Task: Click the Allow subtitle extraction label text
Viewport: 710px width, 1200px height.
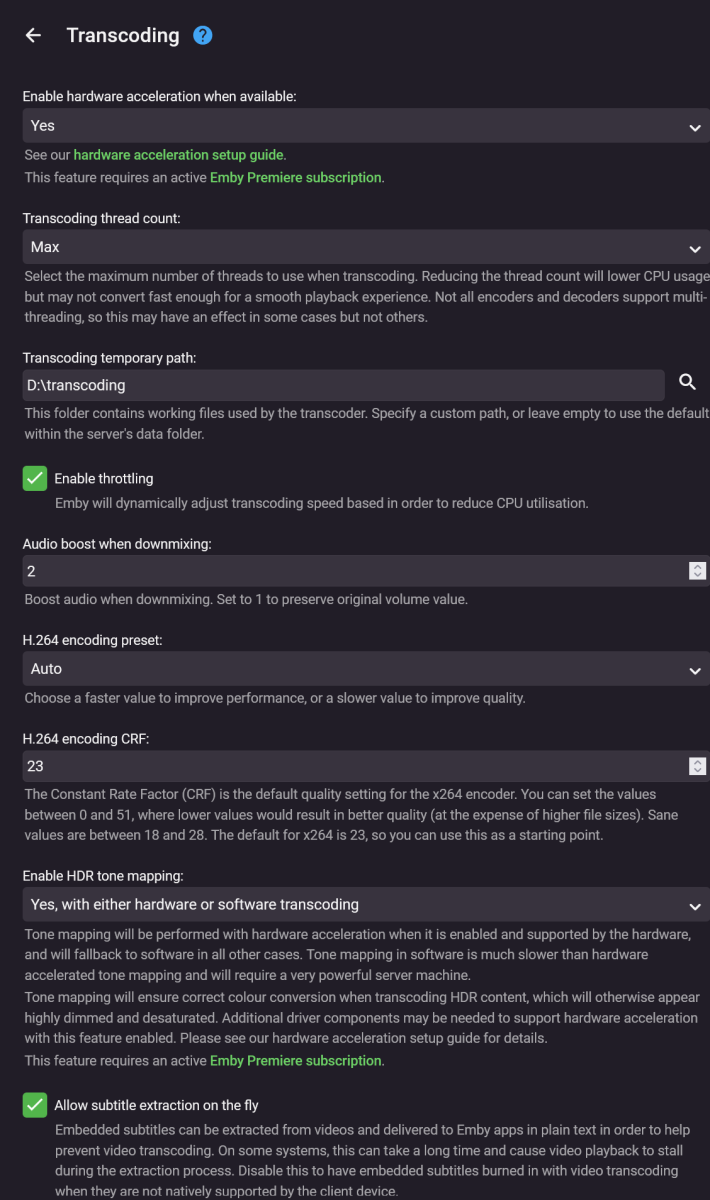Action: pos(156,1105)
